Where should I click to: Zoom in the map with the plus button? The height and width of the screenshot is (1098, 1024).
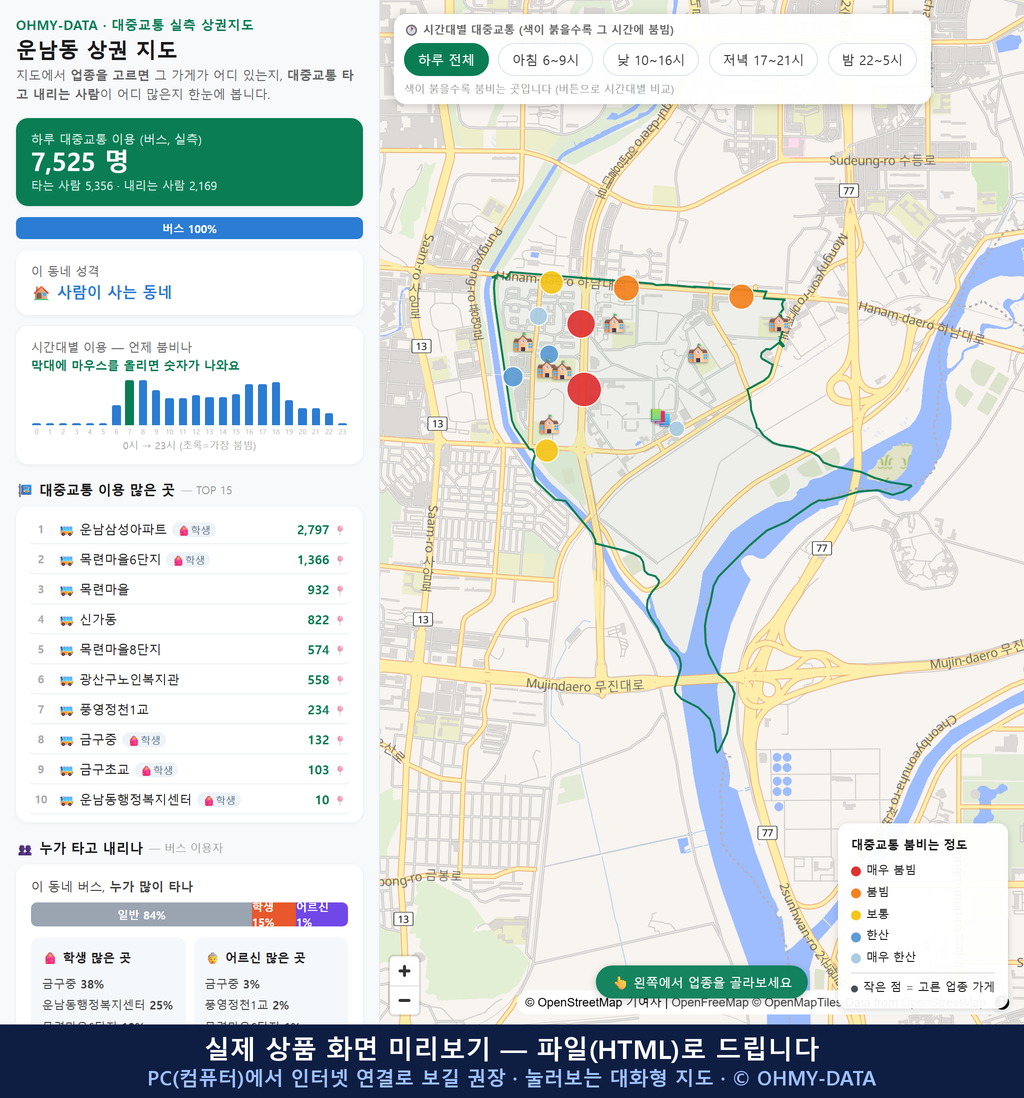tap(404, 971)
